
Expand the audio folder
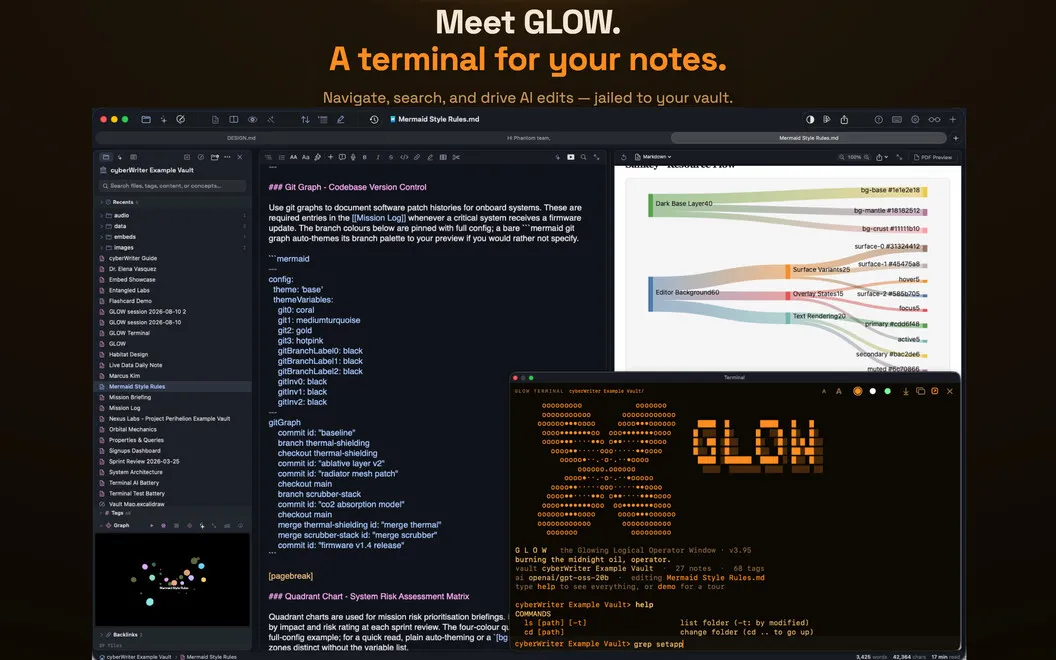pos(102,216)
